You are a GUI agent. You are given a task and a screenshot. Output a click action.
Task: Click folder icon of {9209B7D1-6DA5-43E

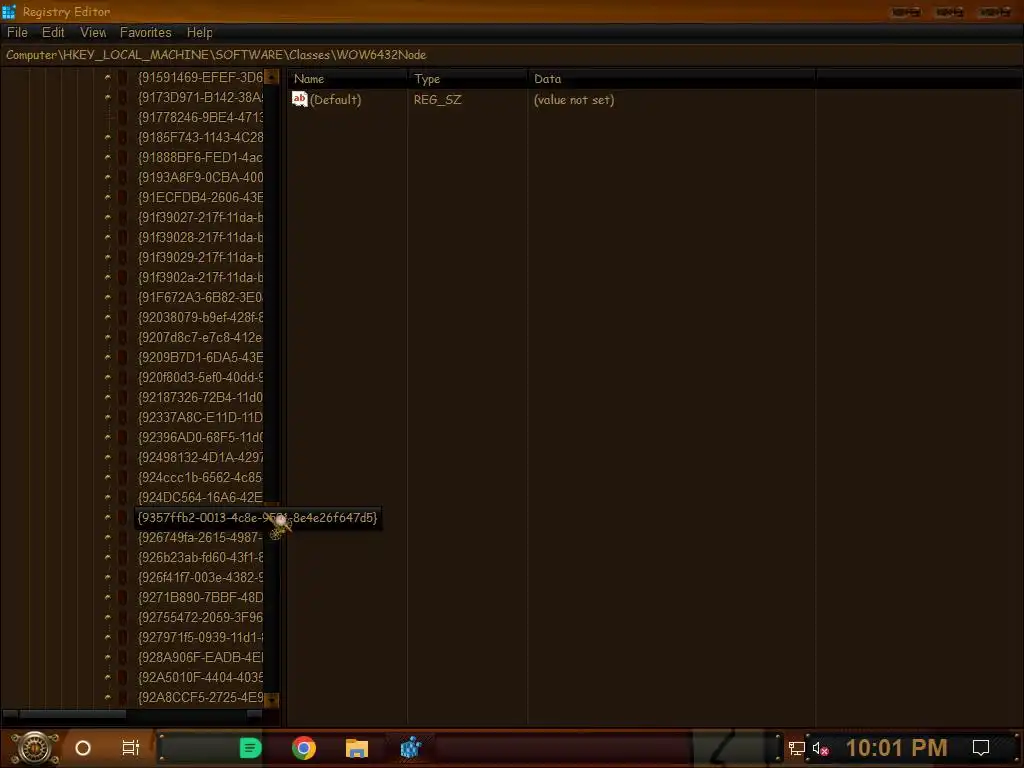tap(123, 357)
